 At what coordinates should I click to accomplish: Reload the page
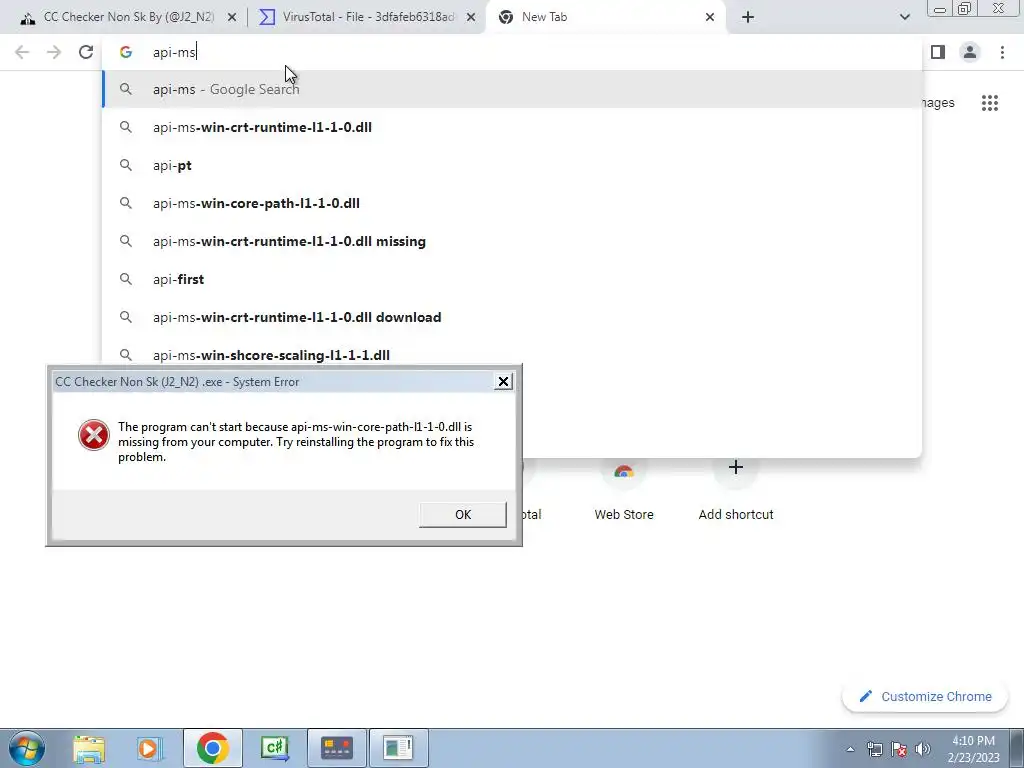pos(86,52)
